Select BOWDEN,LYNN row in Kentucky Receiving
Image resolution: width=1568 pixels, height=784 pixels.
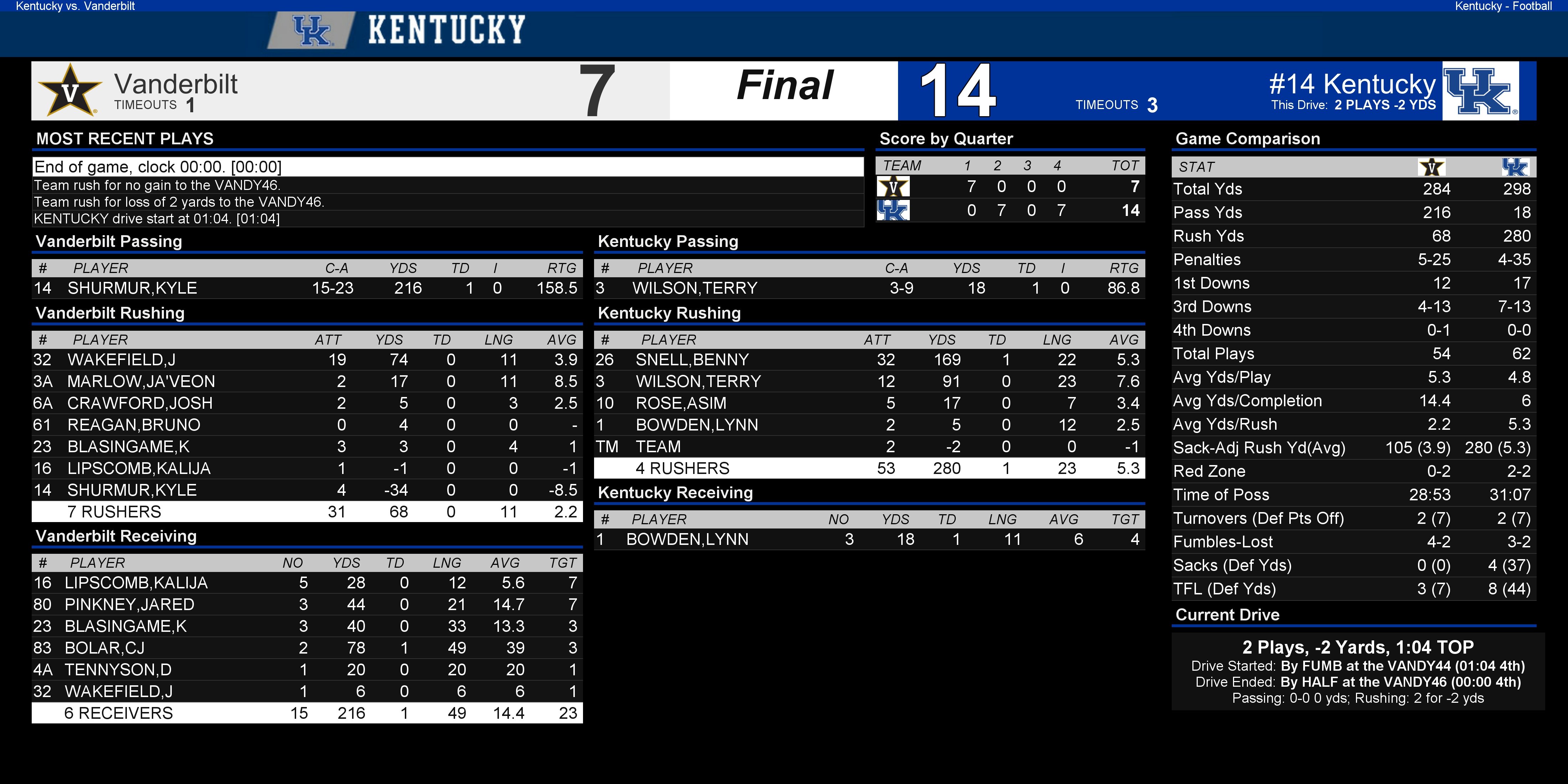click(x=869, y=539)
